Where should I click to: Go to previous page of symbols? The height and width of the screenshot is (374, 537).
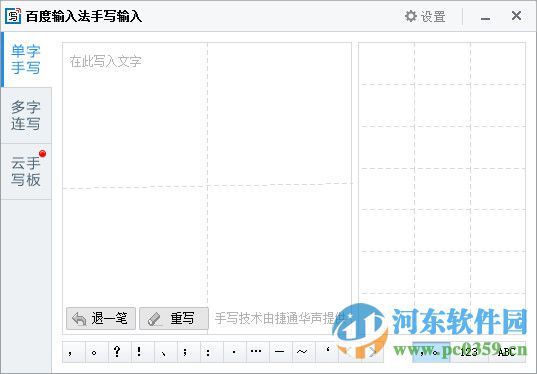[x=349, y=352]
